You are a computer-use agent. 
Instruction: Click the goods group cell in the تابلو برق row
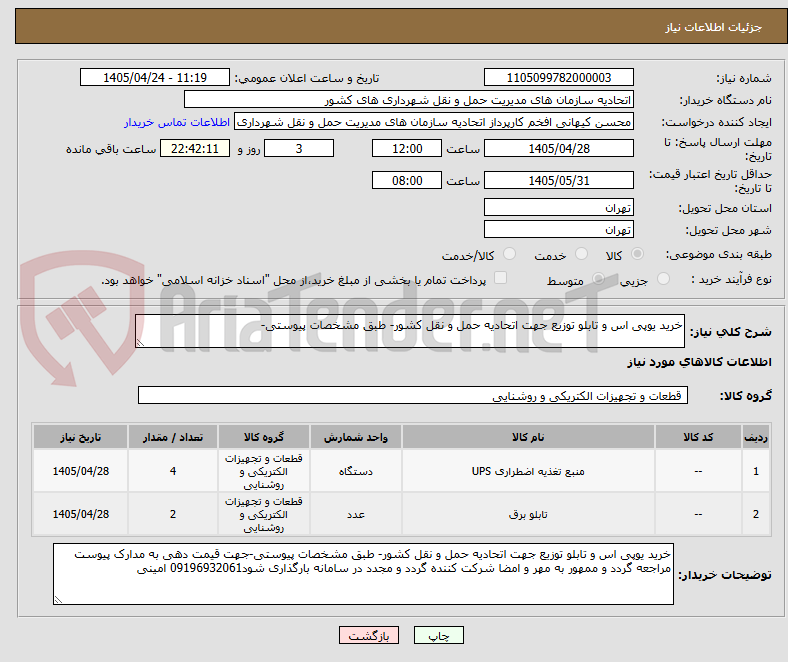tap(263, 514)
